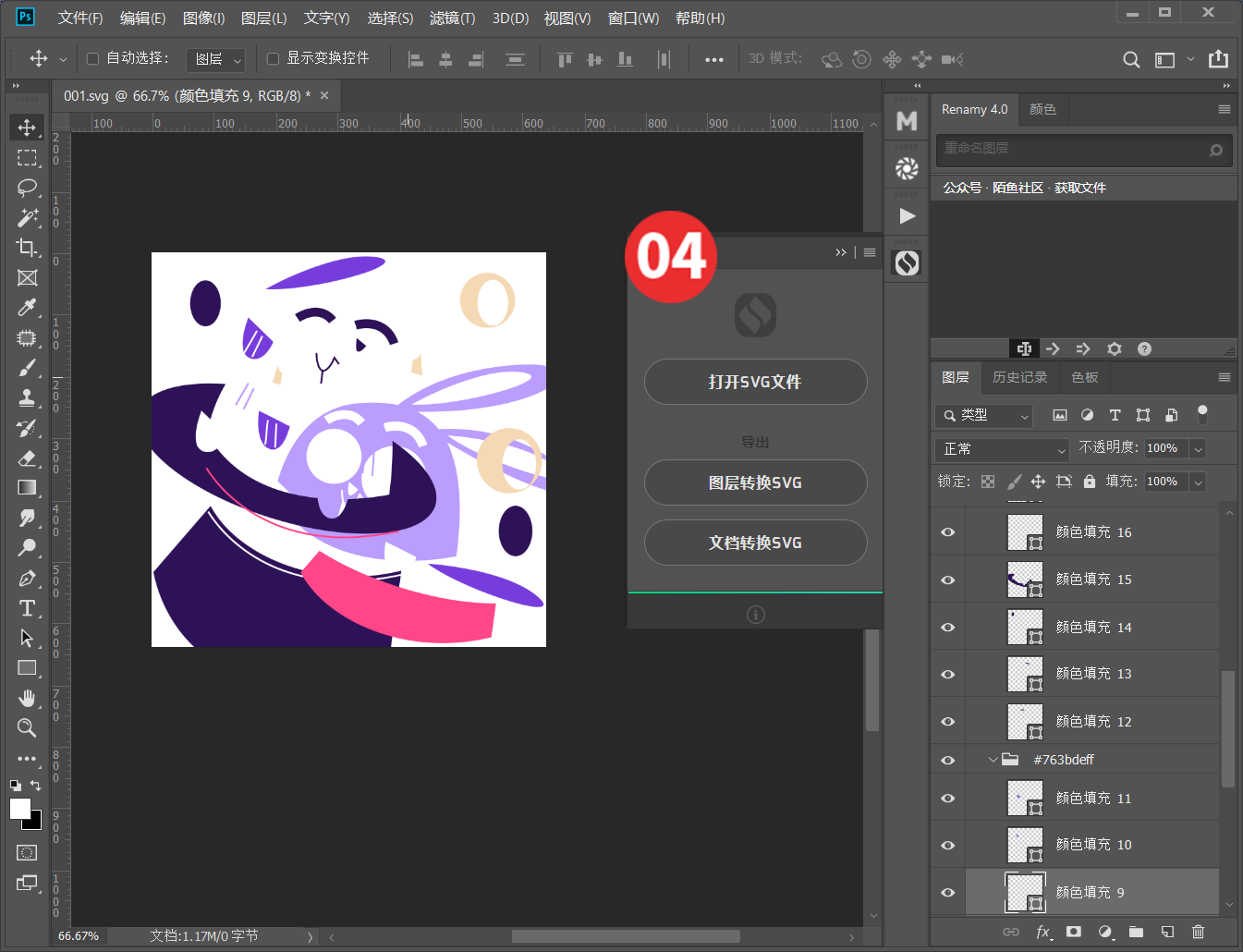Collapse the #763bdeff layer group
Viewport: 1243px width, 952px height.
(993, 760)
